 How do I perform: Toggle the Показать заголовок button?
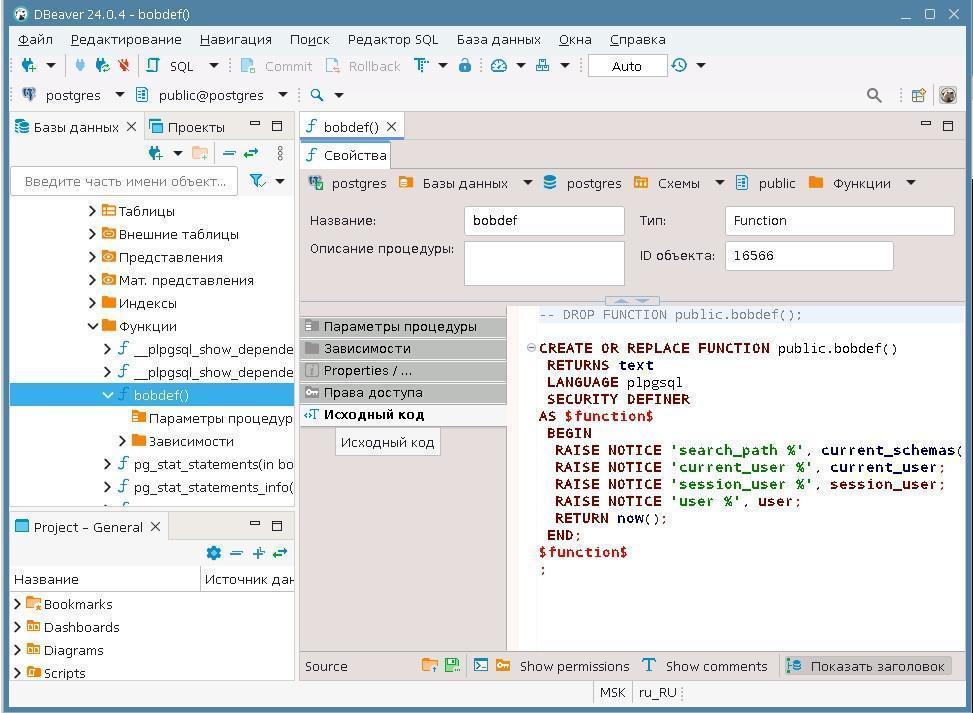866,666
